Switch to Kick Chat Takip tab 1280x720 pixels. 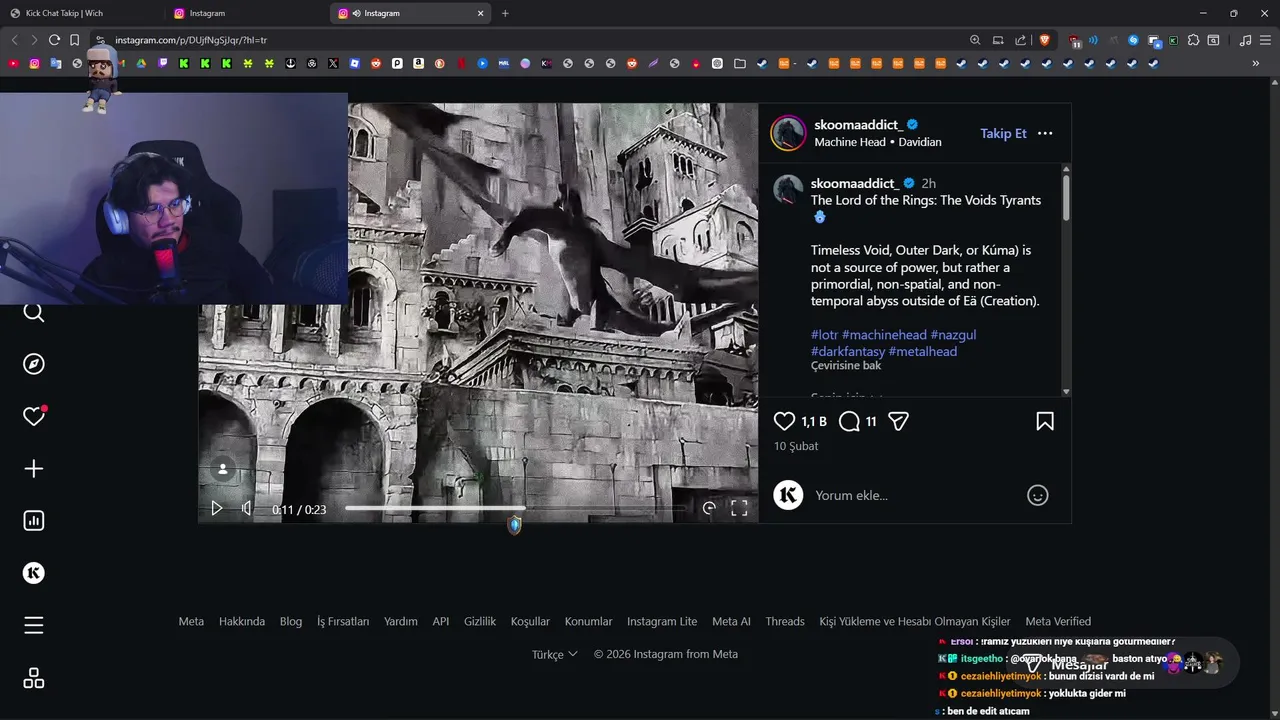(x=83, y=13)
